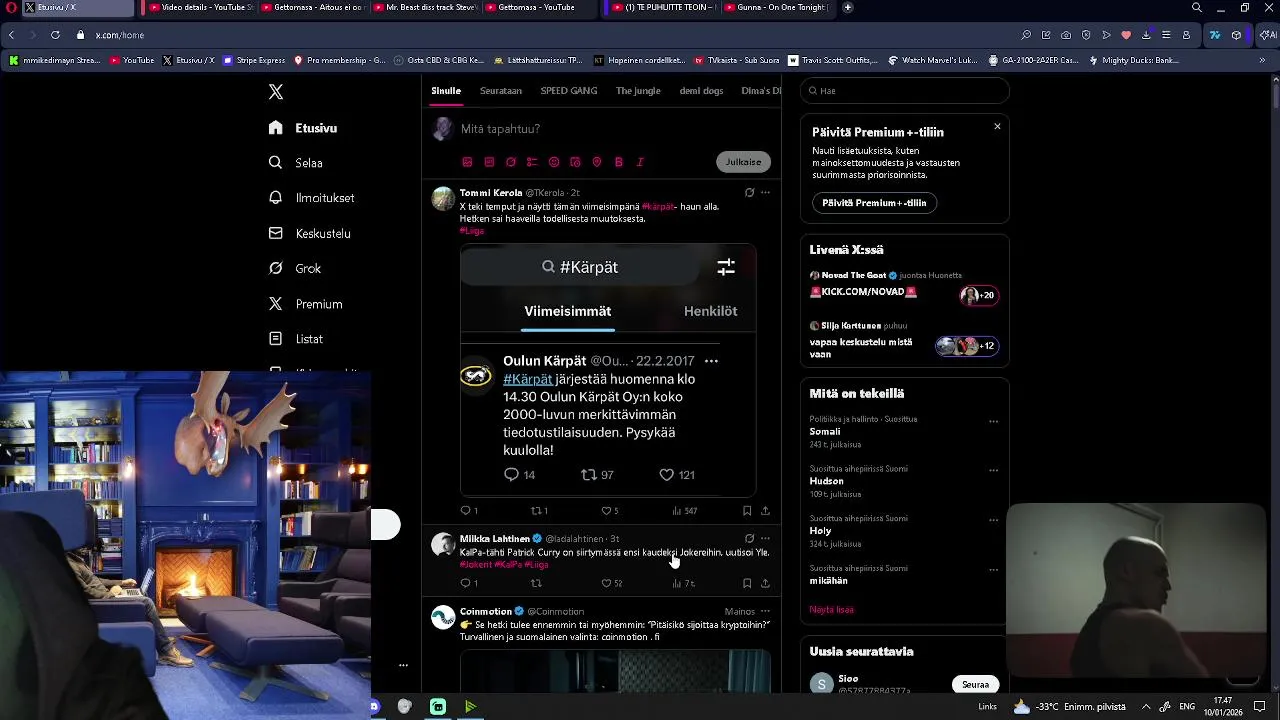The height and width of the screenshot is (720, 1280).
Task: Open mikähän trend options menu
Action: (993, 570)
